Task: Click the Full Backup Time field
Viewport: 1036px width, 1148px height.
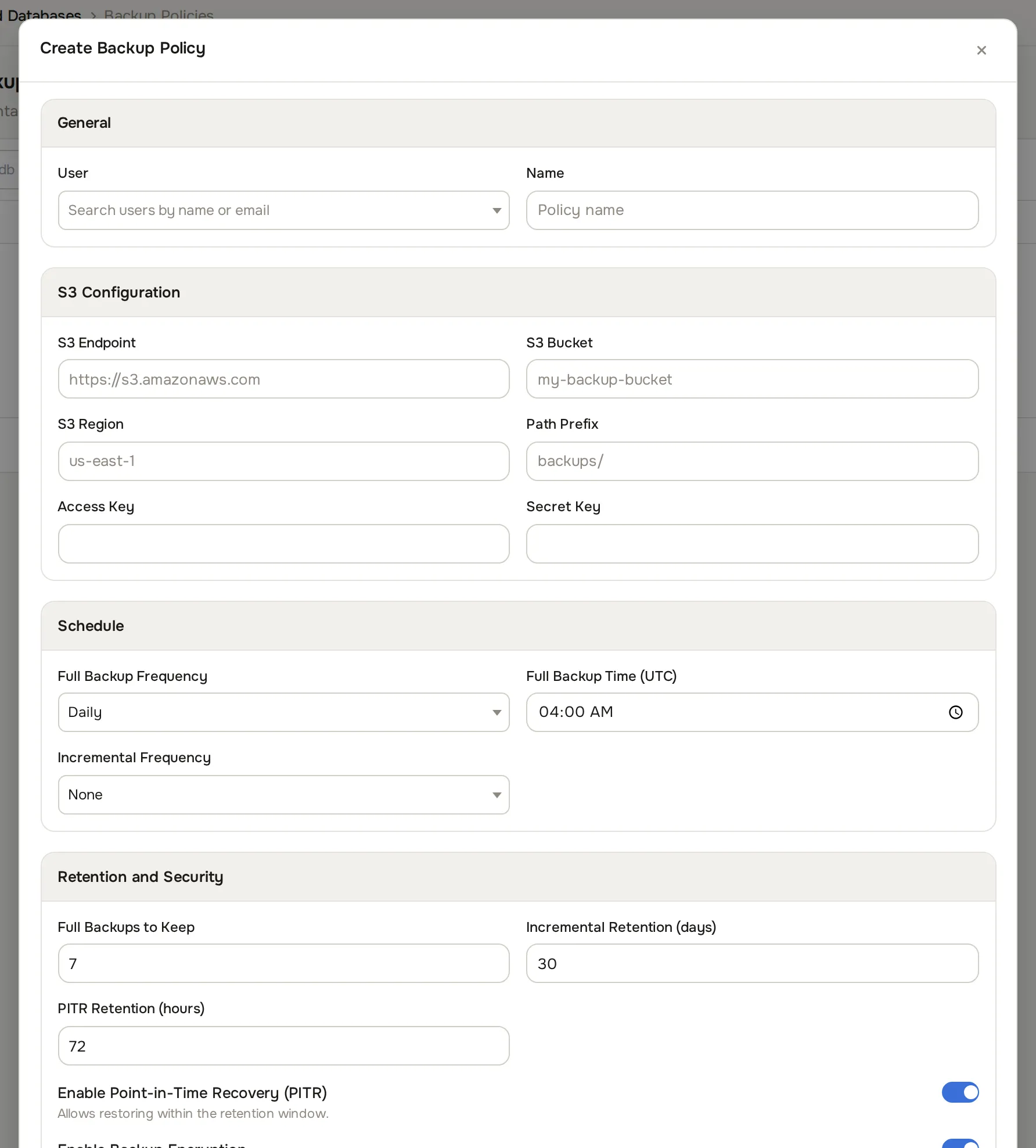Action: tap(752, 712)
